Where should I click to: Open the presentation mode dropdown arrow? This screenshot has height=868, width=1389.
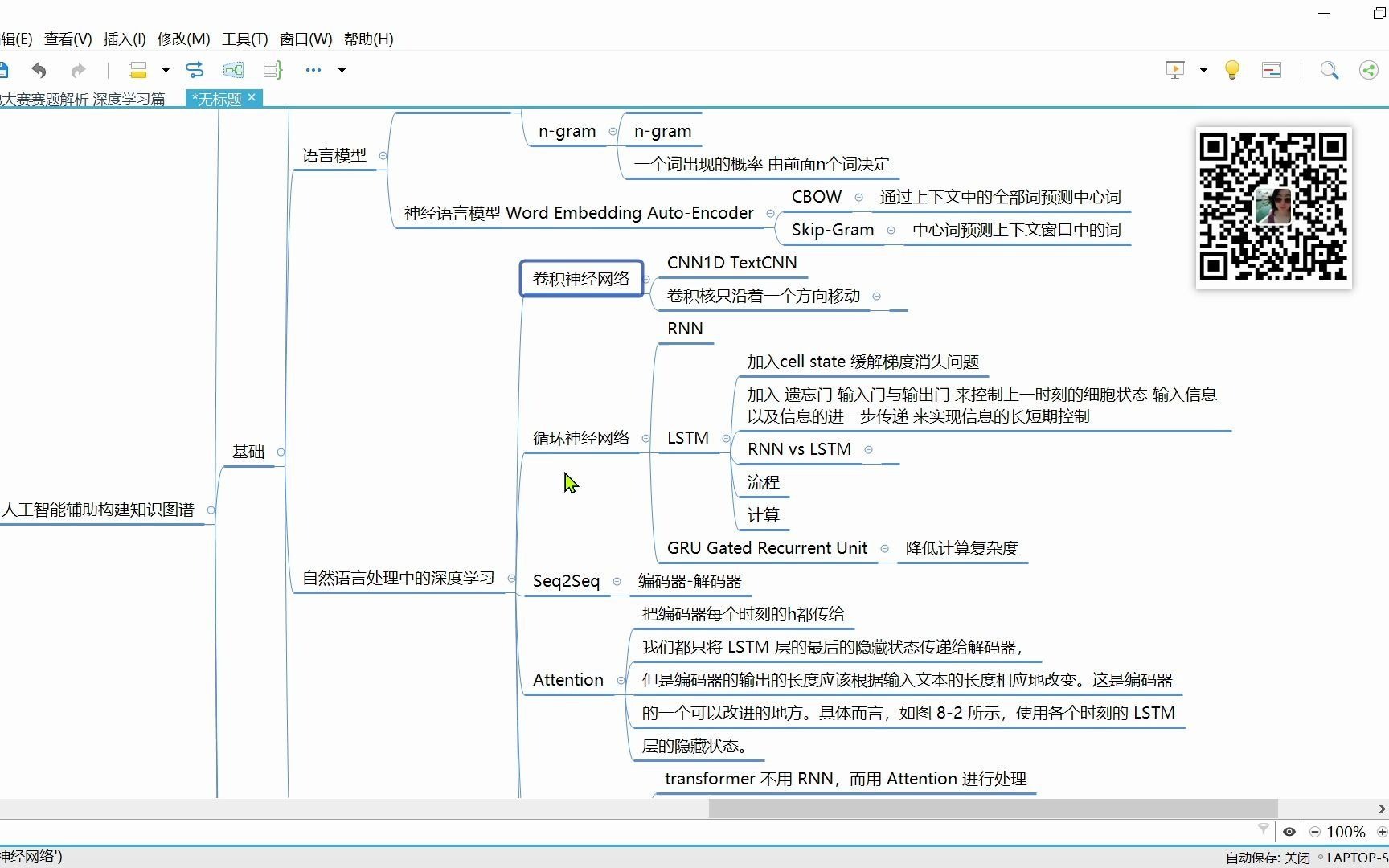[1203, 70]
